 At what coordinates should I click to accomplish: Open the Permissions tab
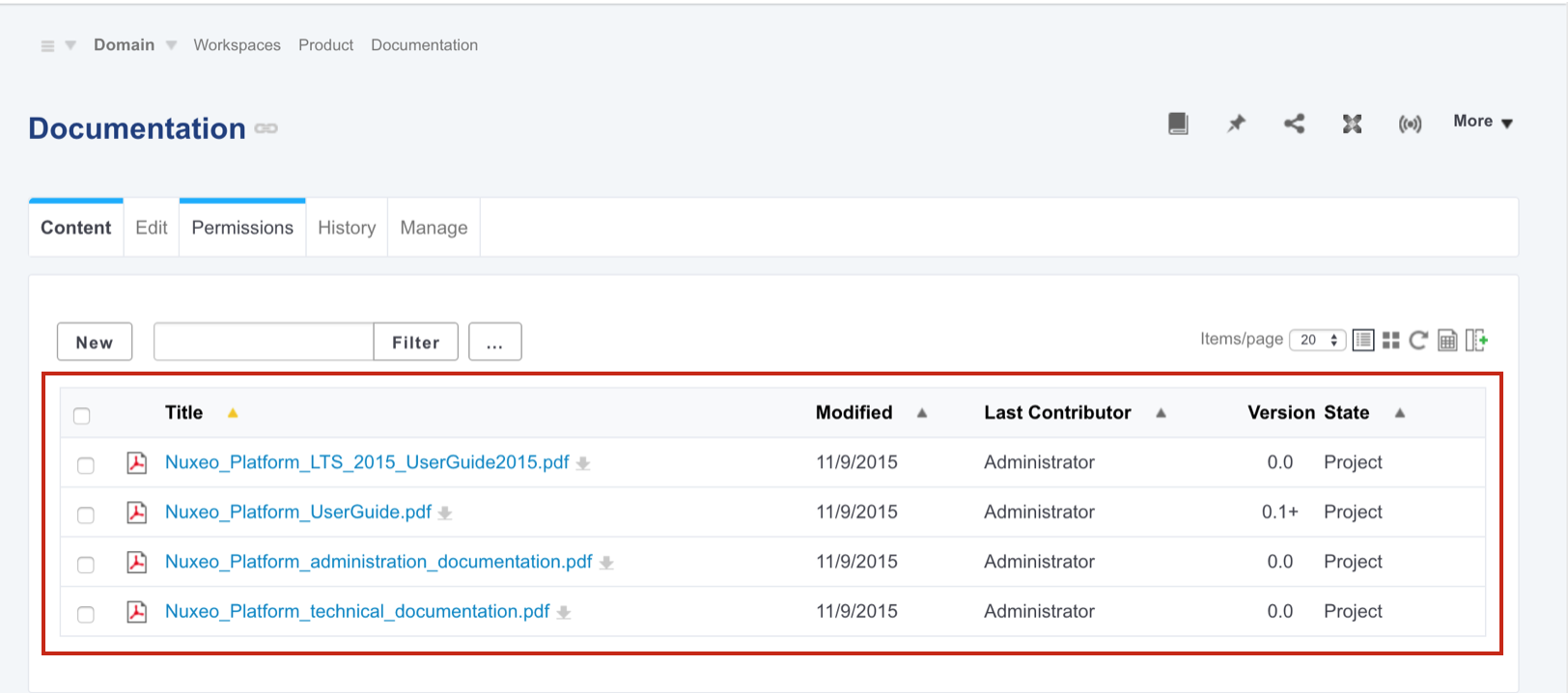(242, 228)
